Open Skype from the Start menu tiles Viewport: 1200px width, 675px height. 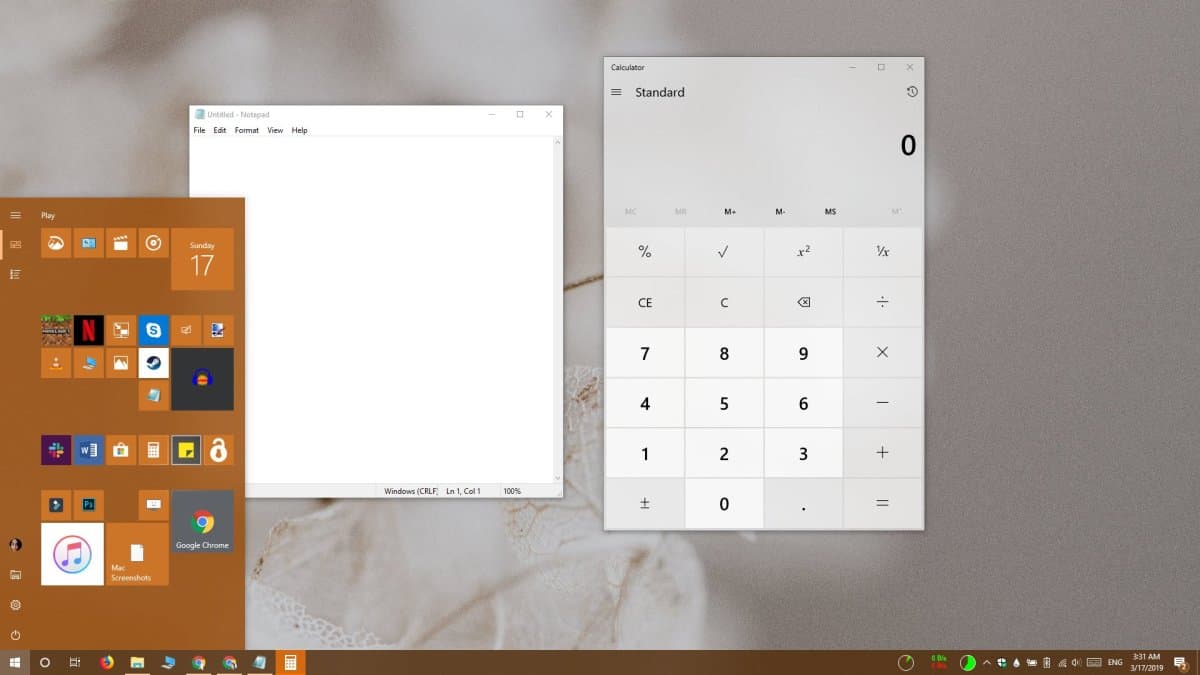[155, 330]
